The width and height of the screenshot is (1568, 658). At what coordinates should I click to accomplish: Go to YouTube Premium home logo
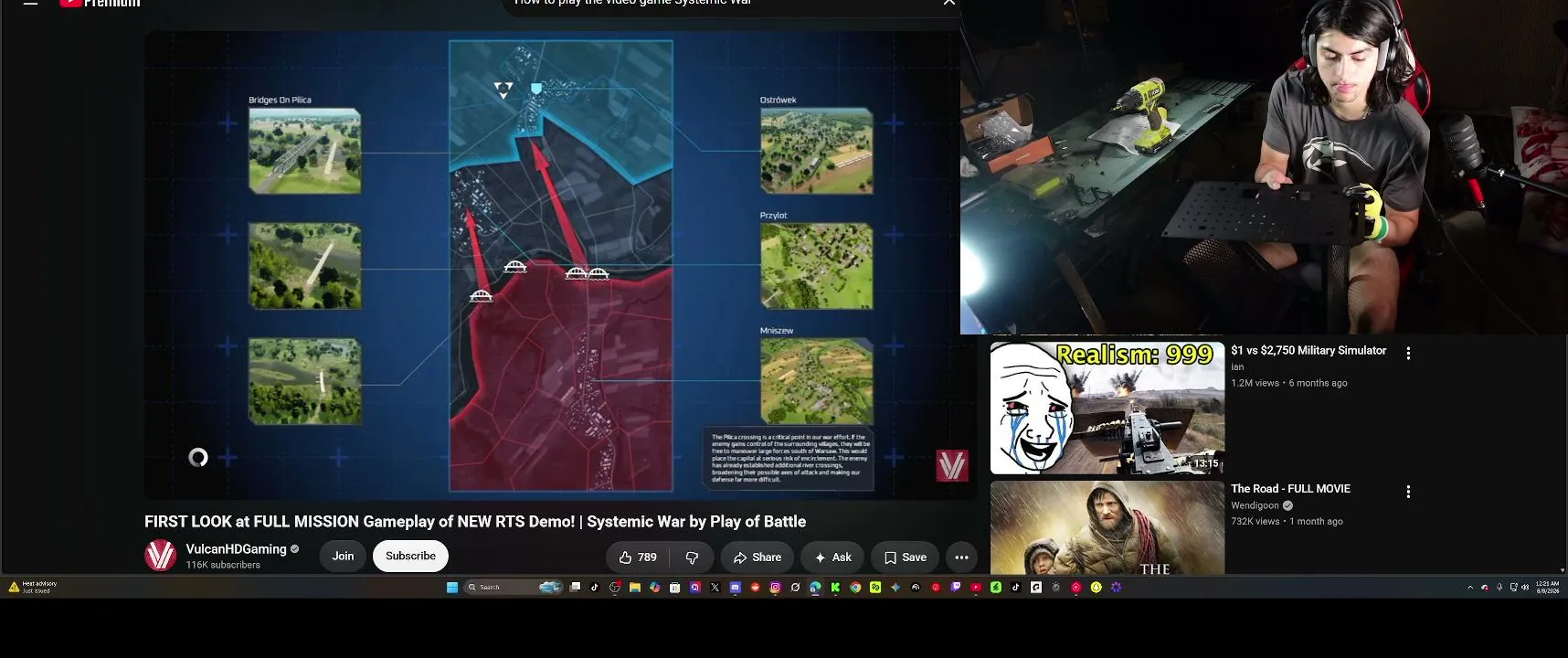(100, 4)
